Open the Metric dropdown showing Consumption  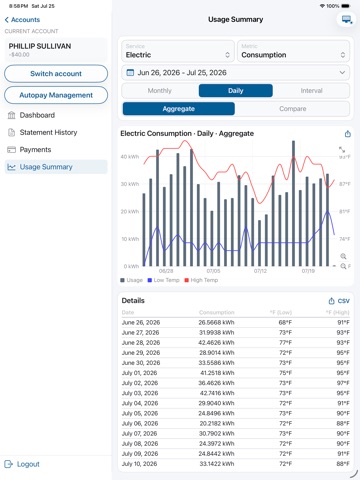click(293, 51)
